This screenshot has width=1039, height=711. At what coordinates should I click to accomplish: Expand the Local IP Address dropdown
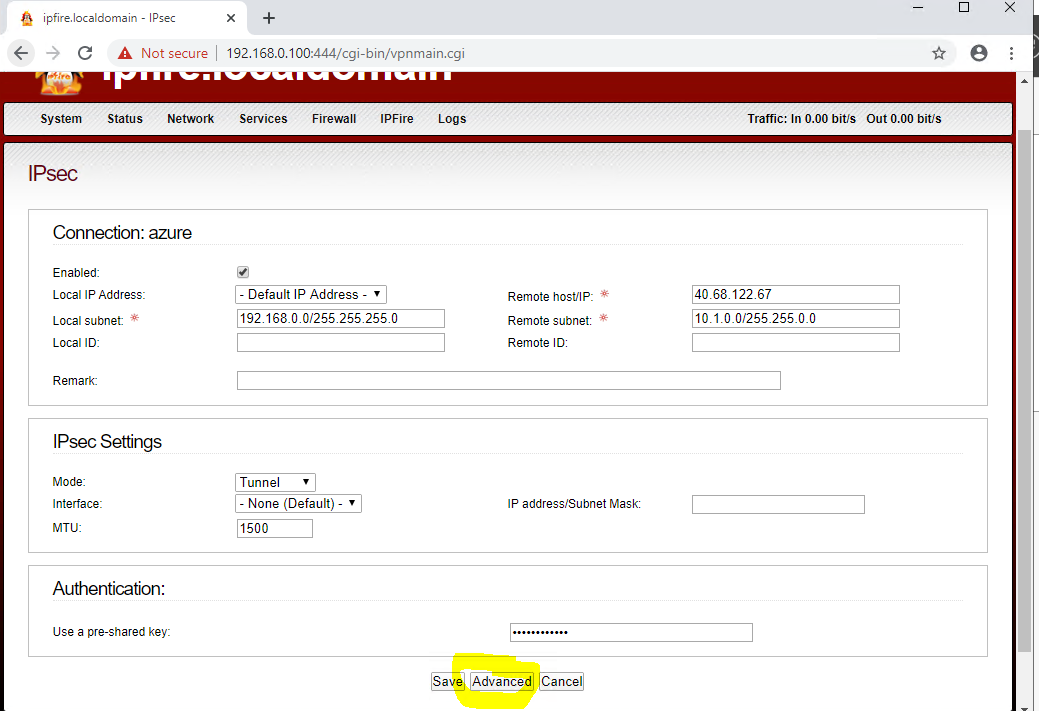[311, 294]
